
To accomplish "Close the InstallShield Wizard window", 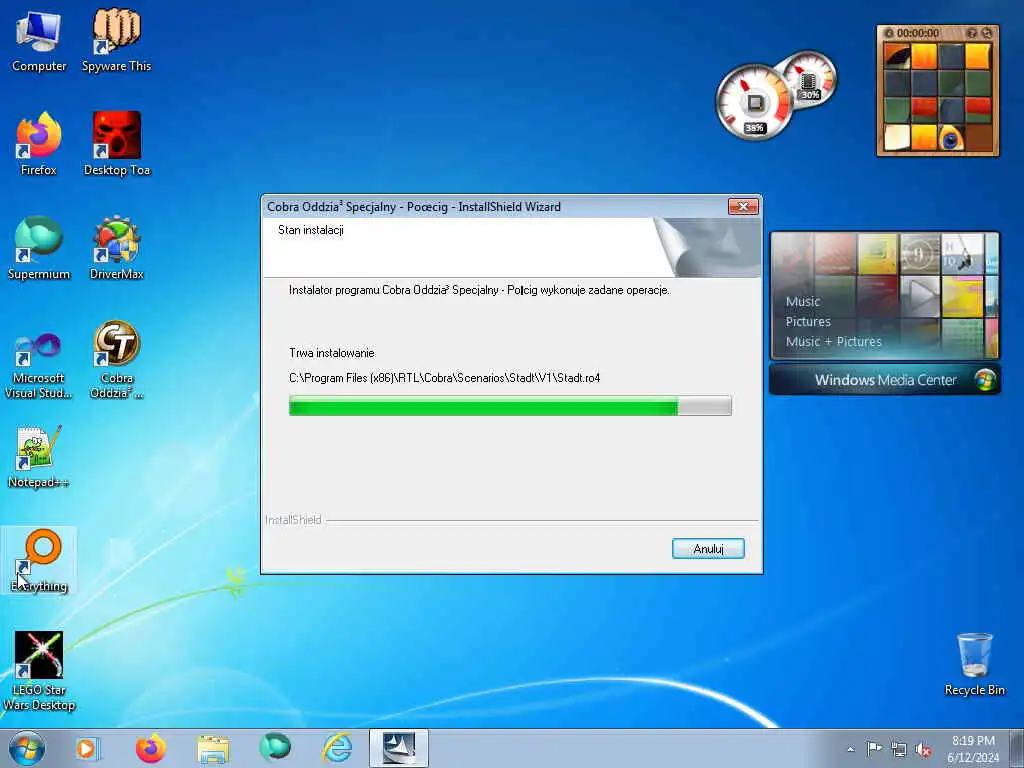I will [x=743, y=206].
